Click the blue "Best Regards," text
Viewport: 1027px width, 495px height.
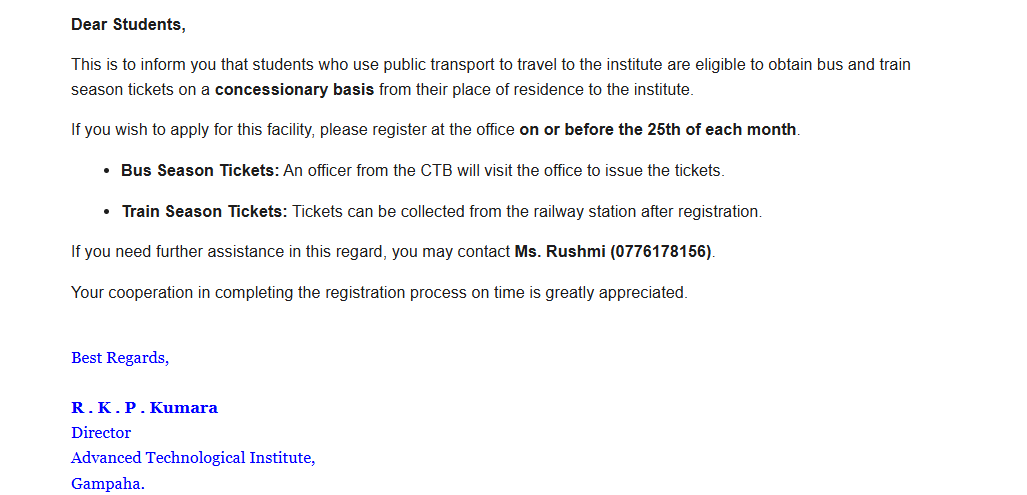(x=120, y=357)
